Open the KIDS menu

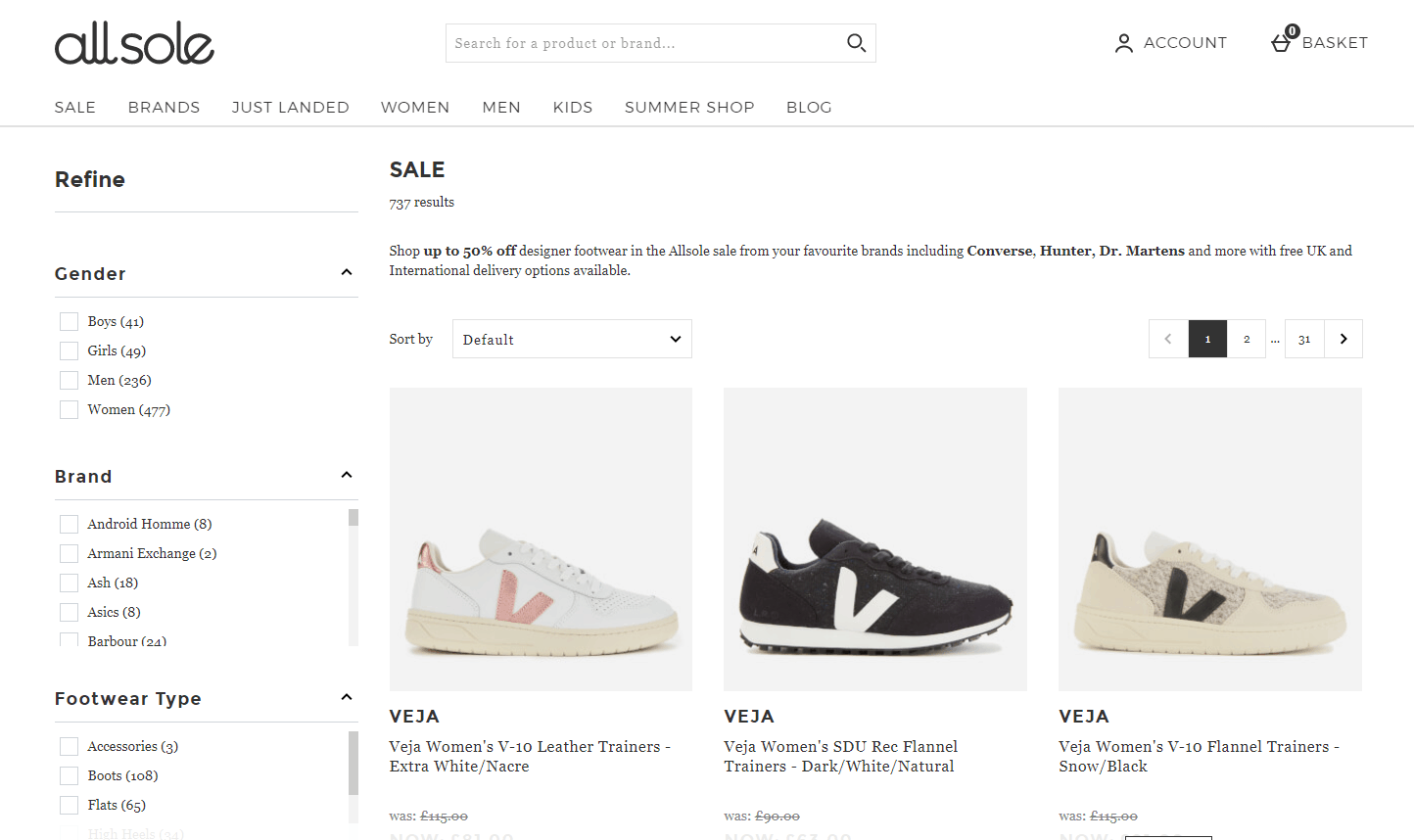[573, 107]
